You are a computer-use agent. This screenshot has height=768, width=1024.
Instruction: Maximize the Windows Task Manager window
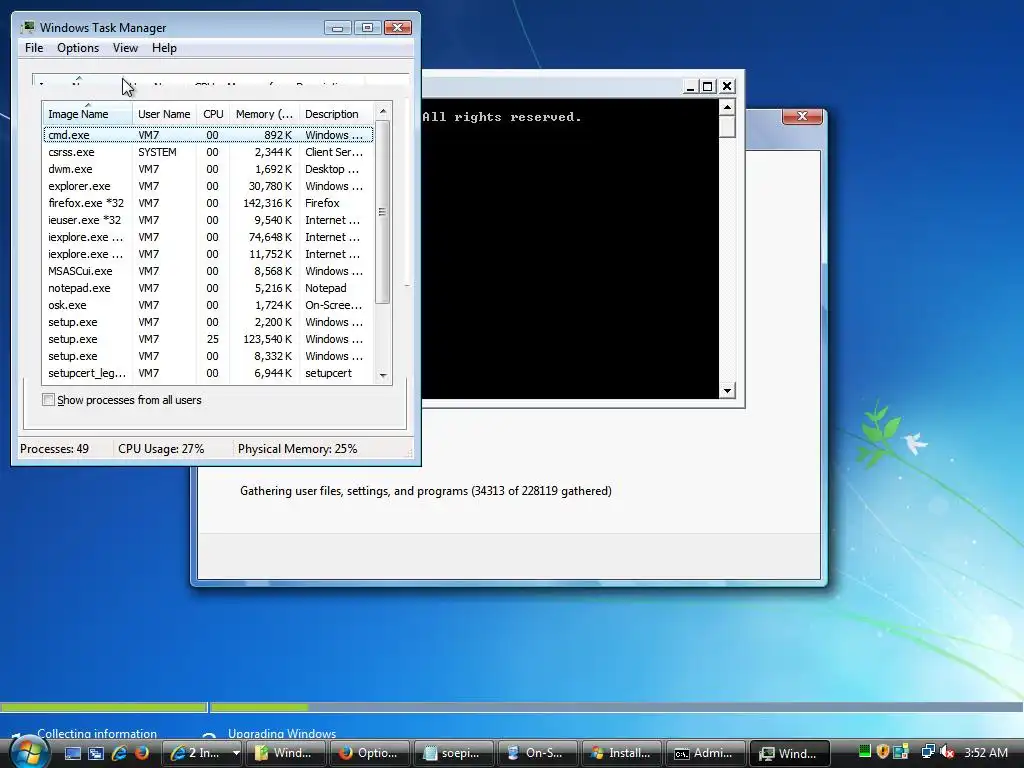(367, 27)
